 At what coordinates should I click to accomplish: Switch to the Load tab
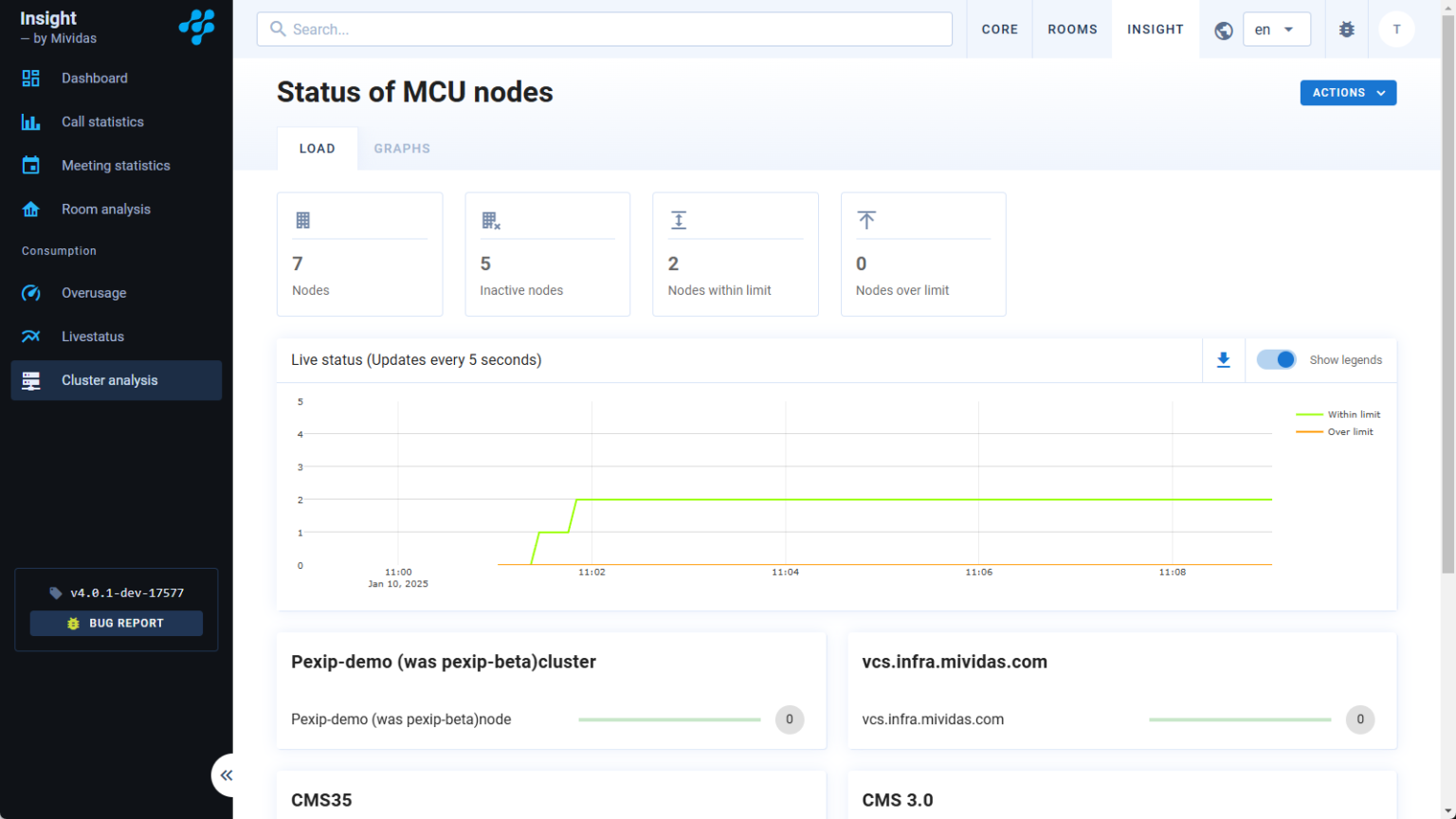pos(318,149)
